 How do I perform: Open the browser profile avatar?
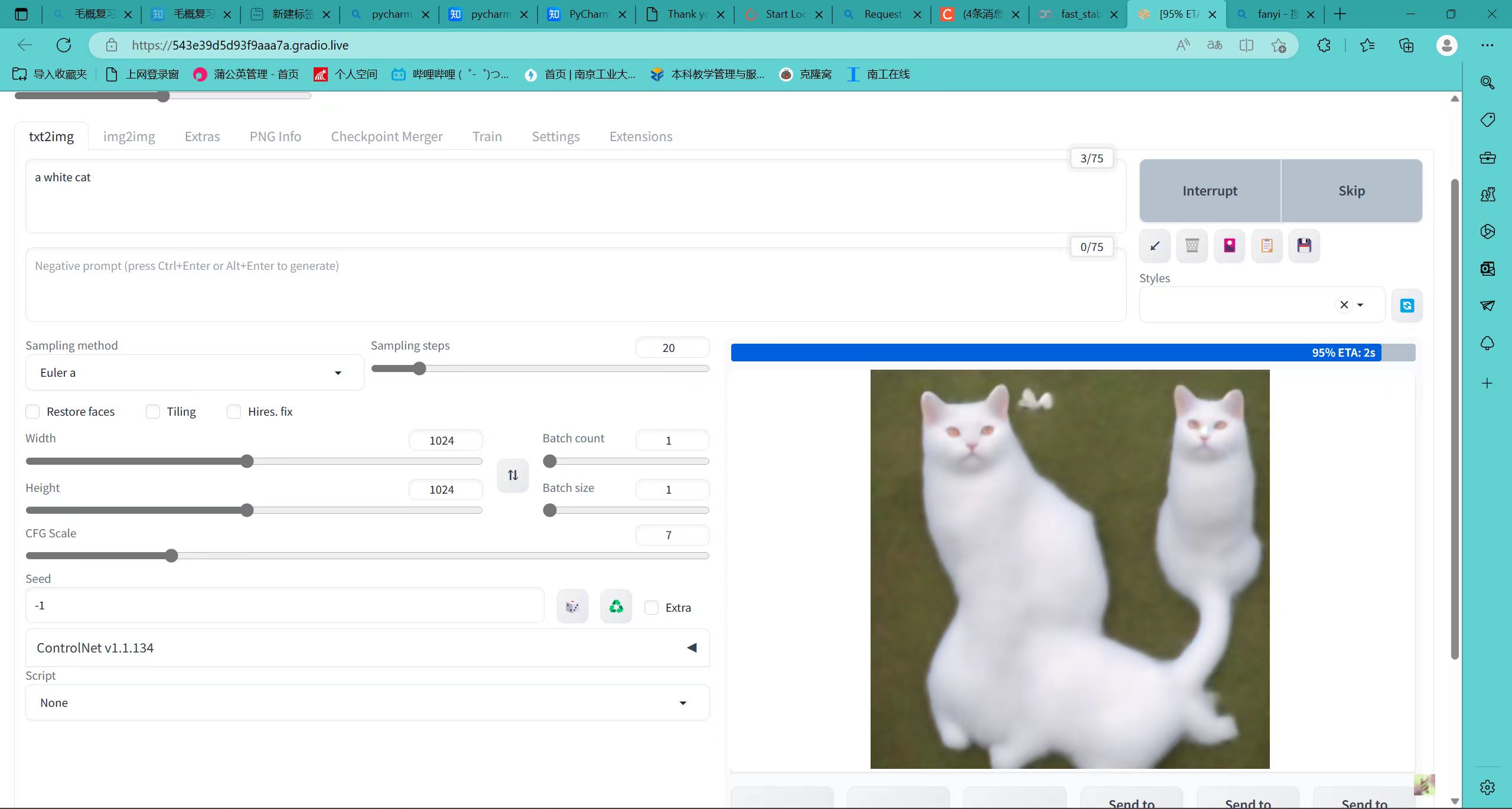coord(1447,45)
